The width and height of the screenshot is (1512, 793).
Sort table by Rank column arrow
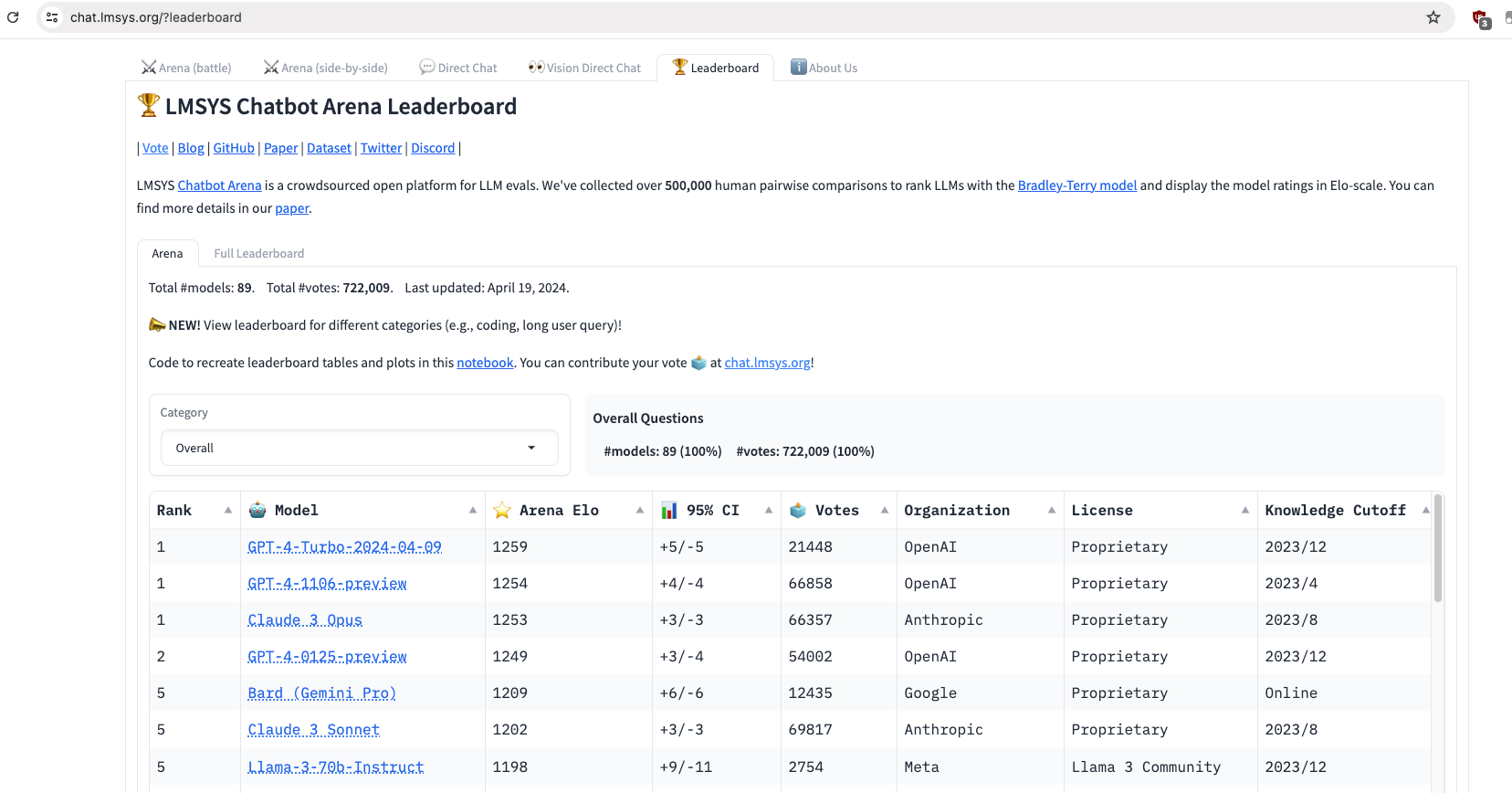click(228, 510)
